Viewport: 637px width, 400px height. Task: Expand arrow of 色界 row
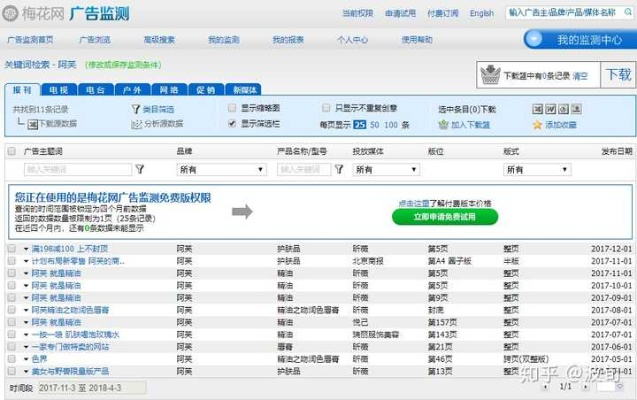26,359
